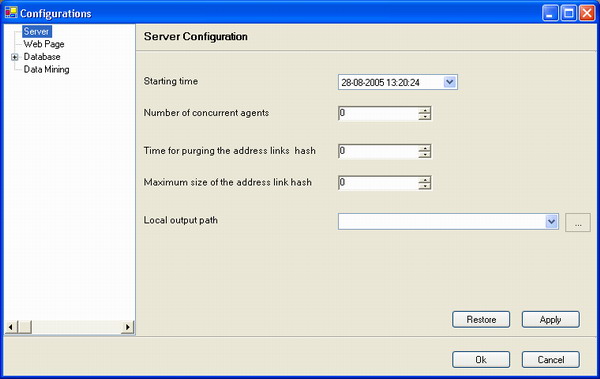Expand the Database tree node
600x379 pixels.
15,57
